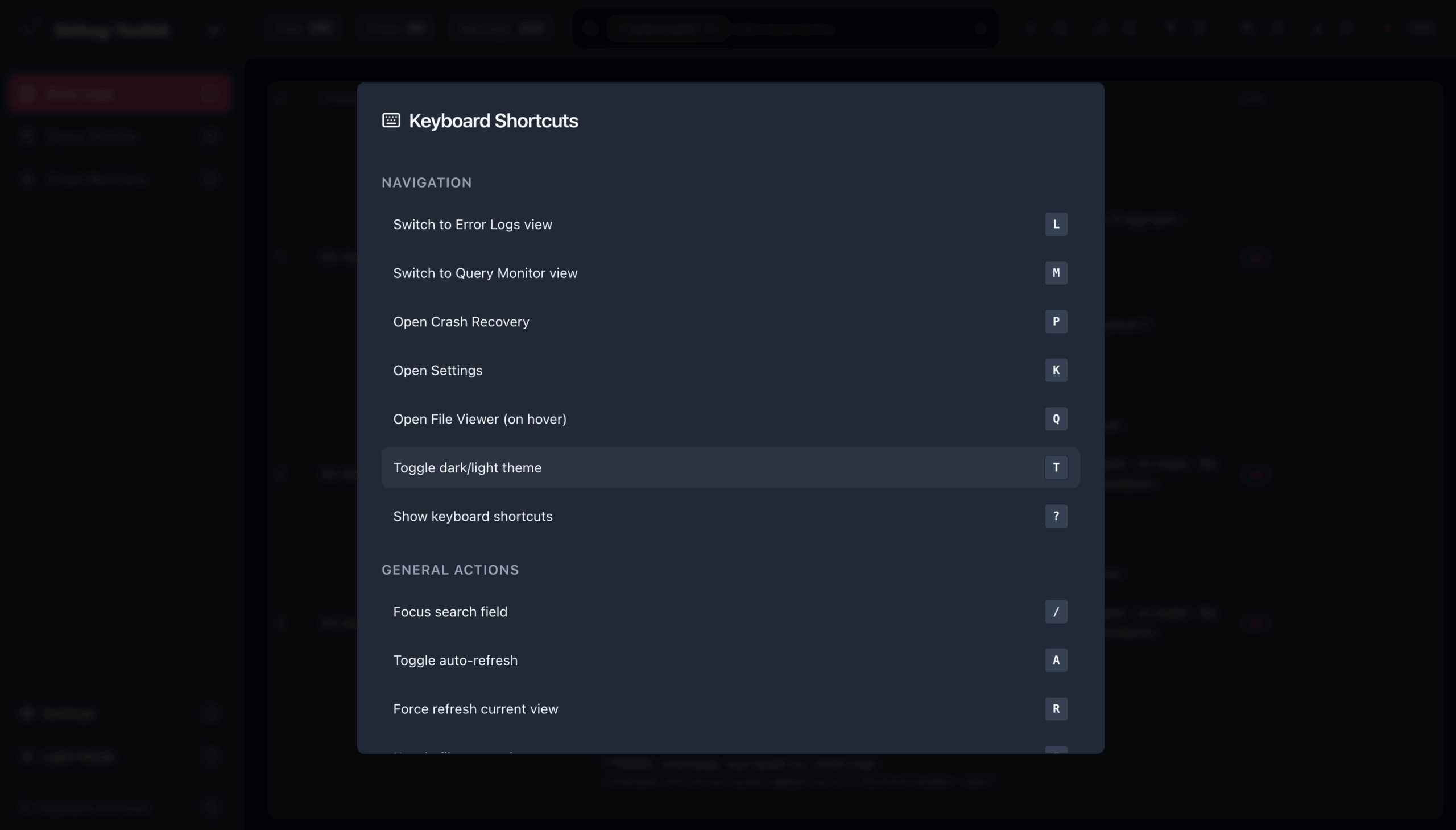Click the keyboard icon beside the Keyboard Shortcuts title
Image resolution: width=1456 pixels, height=830 pixels.
pyautogui.click(x=391, y=121)
